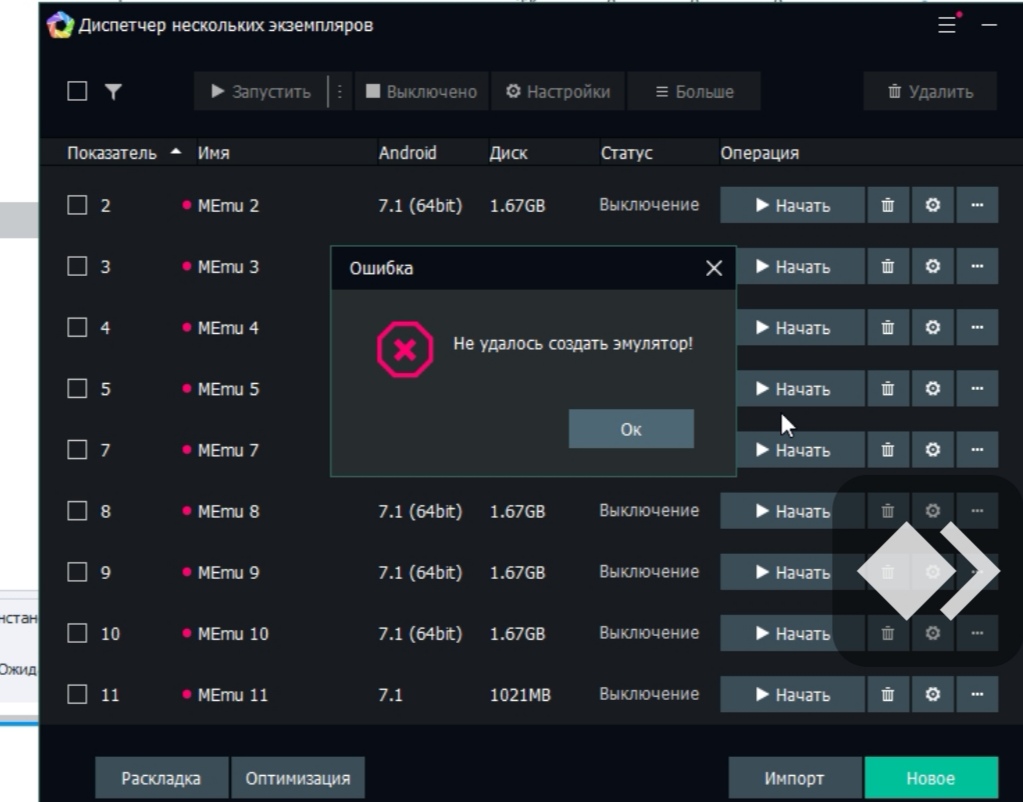Viewport: 1023px width, 802px height.
Task: Open the Запустить split-button options dots
Action: pyautogui.click(x=340, y=91)
